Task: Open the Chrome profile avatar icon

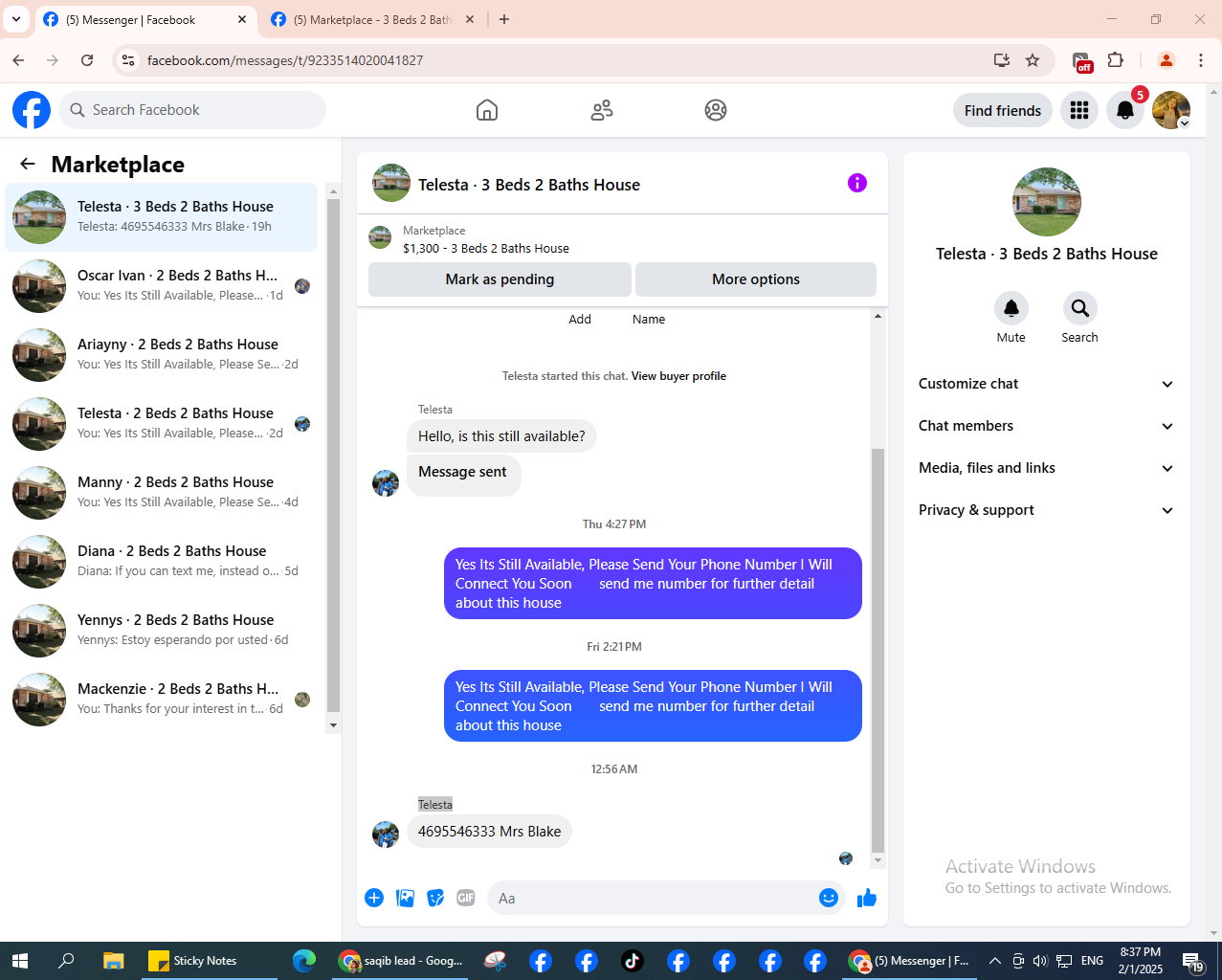Action: pyautogui.click(x=1166, y=60)
